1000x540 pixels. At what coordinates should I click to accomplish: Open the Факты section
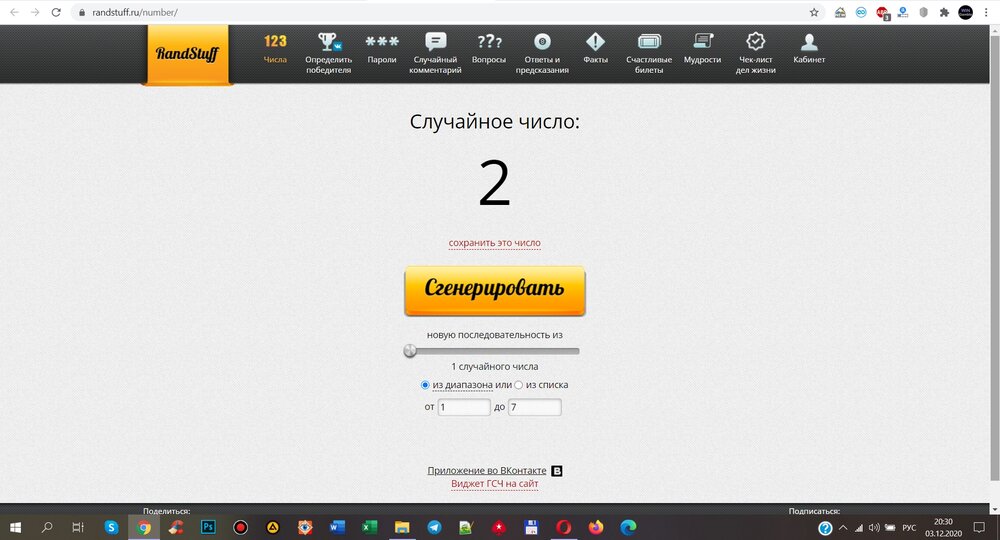coord(595,48)
